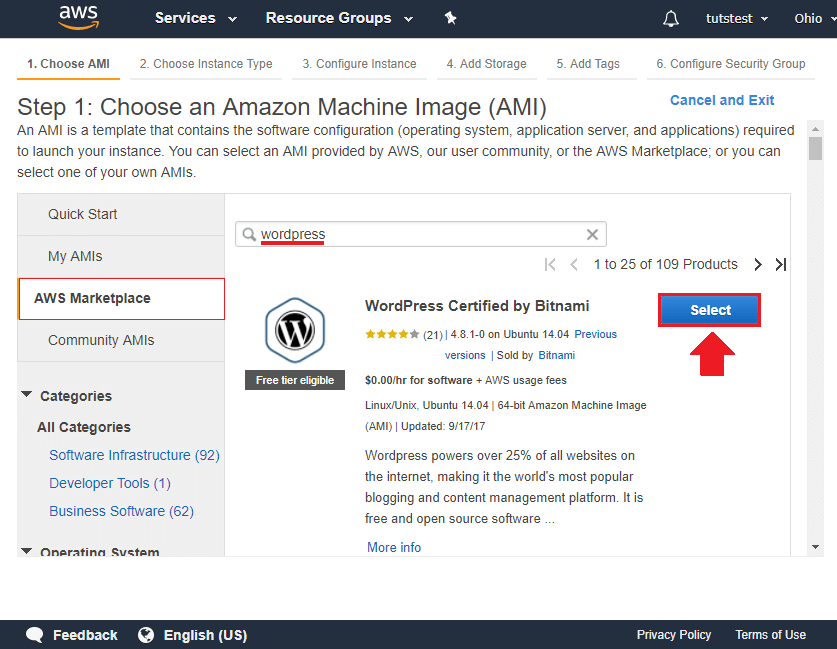Open the Services dropdown menu
This screenshot has height=649, width=837.
point(195,18)
